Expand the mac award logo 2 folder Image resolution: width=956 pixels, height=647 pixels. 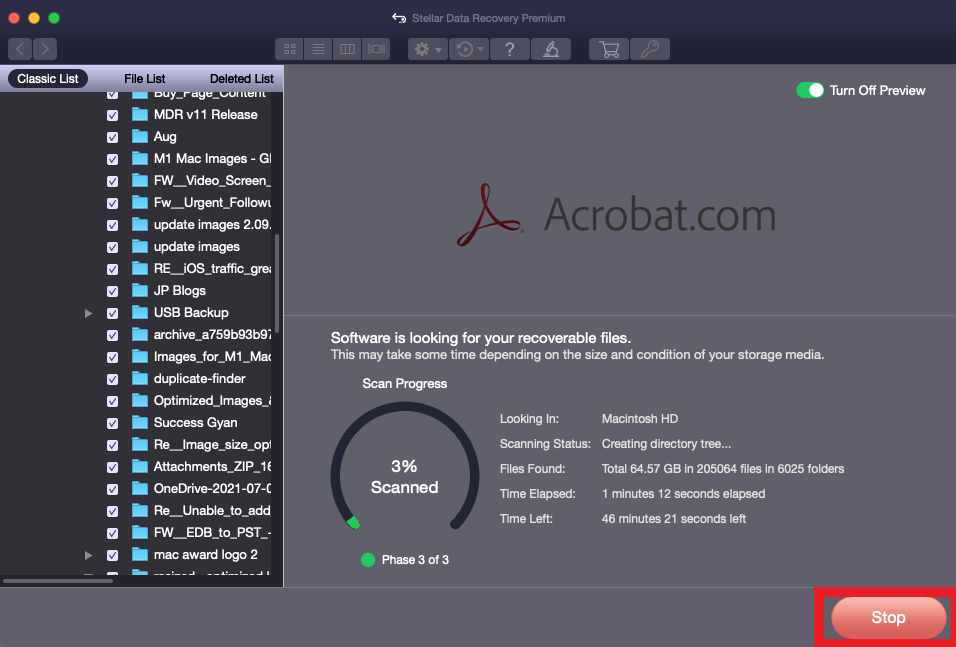pos(88,555)
